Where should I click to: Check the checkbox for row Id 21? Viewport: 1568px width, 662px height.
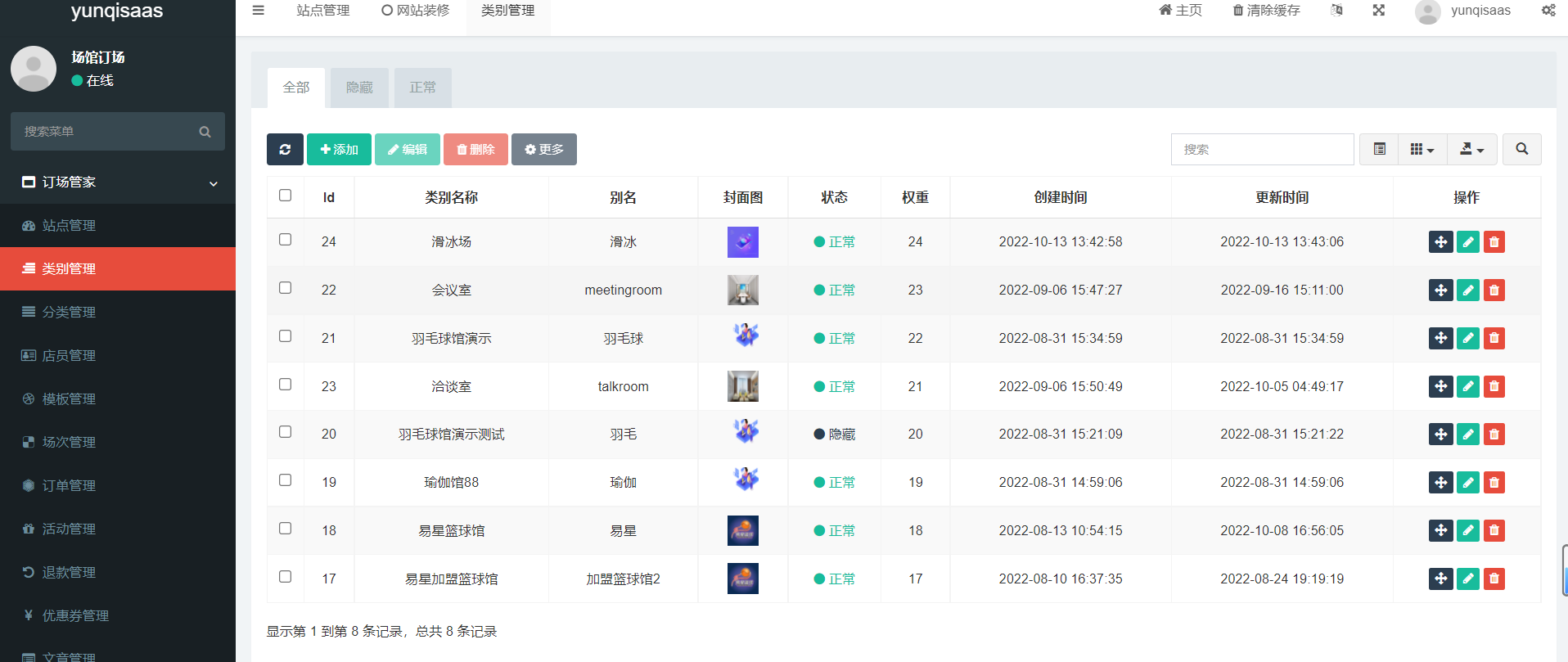(x=285, y=336)
